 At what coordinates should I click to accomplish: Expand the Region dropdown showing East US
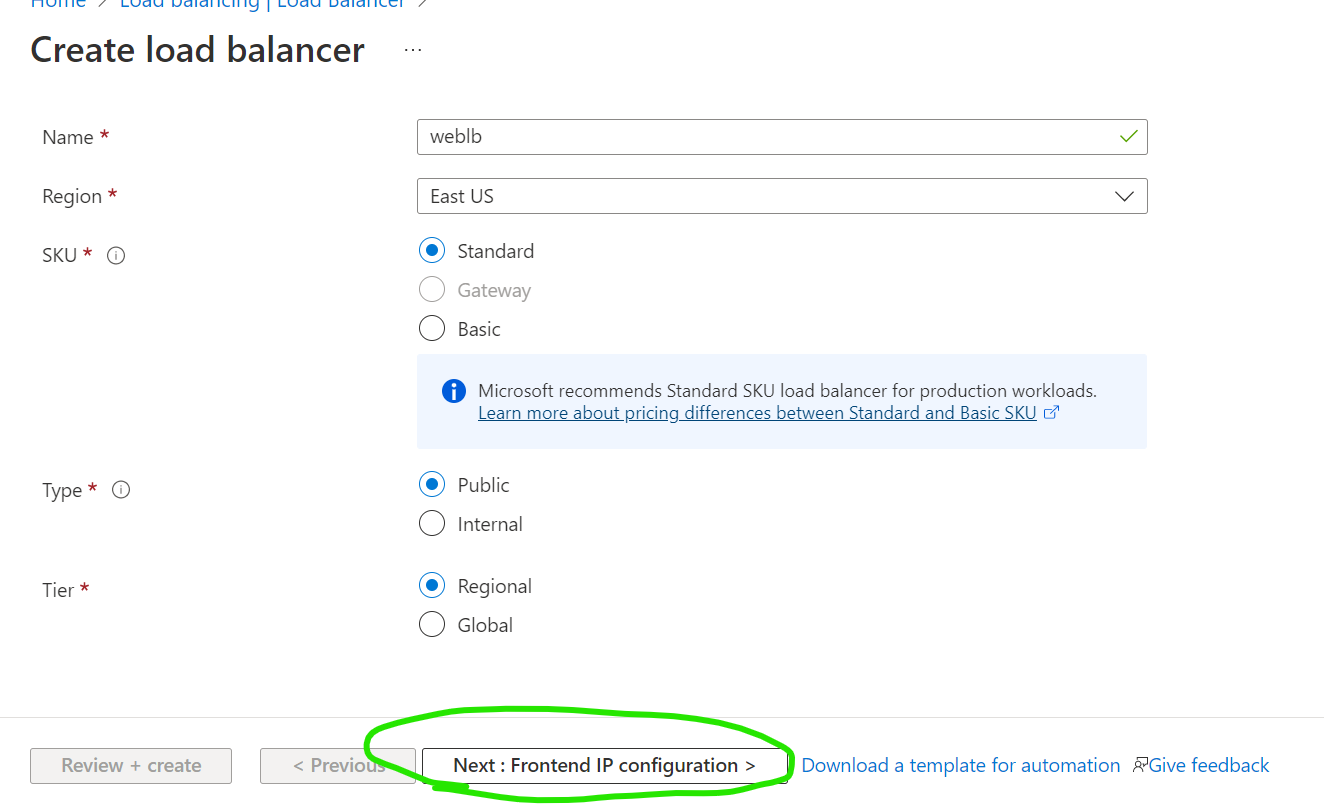pyautogui.click(x=782, y=196)
